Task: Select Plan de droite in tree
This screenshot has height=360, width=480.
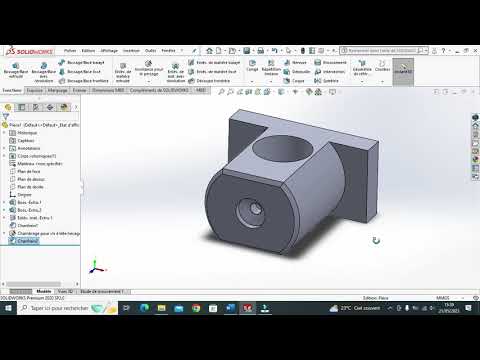Action: pos(27,187)
